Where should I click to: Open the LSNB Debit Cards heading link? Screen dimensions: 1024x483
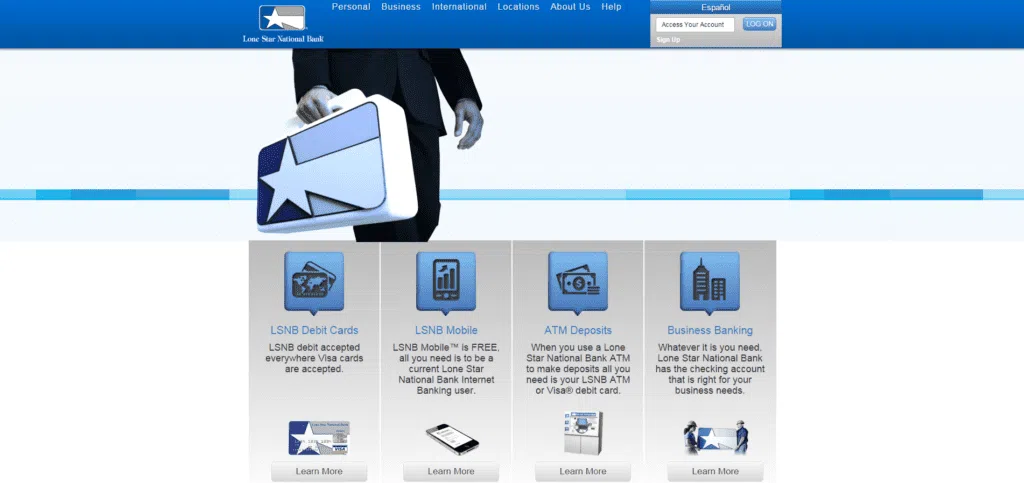[x=314, y=330]
